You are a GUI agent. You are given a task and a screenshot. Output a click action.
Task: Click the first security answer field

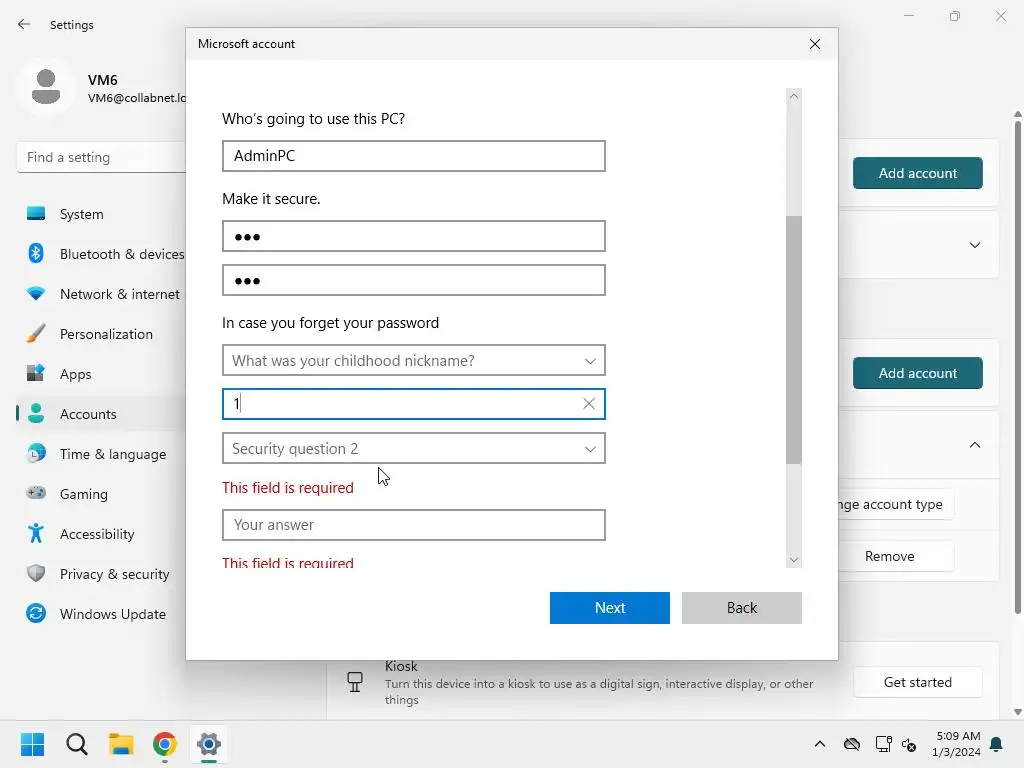click(x=414, y=404)
